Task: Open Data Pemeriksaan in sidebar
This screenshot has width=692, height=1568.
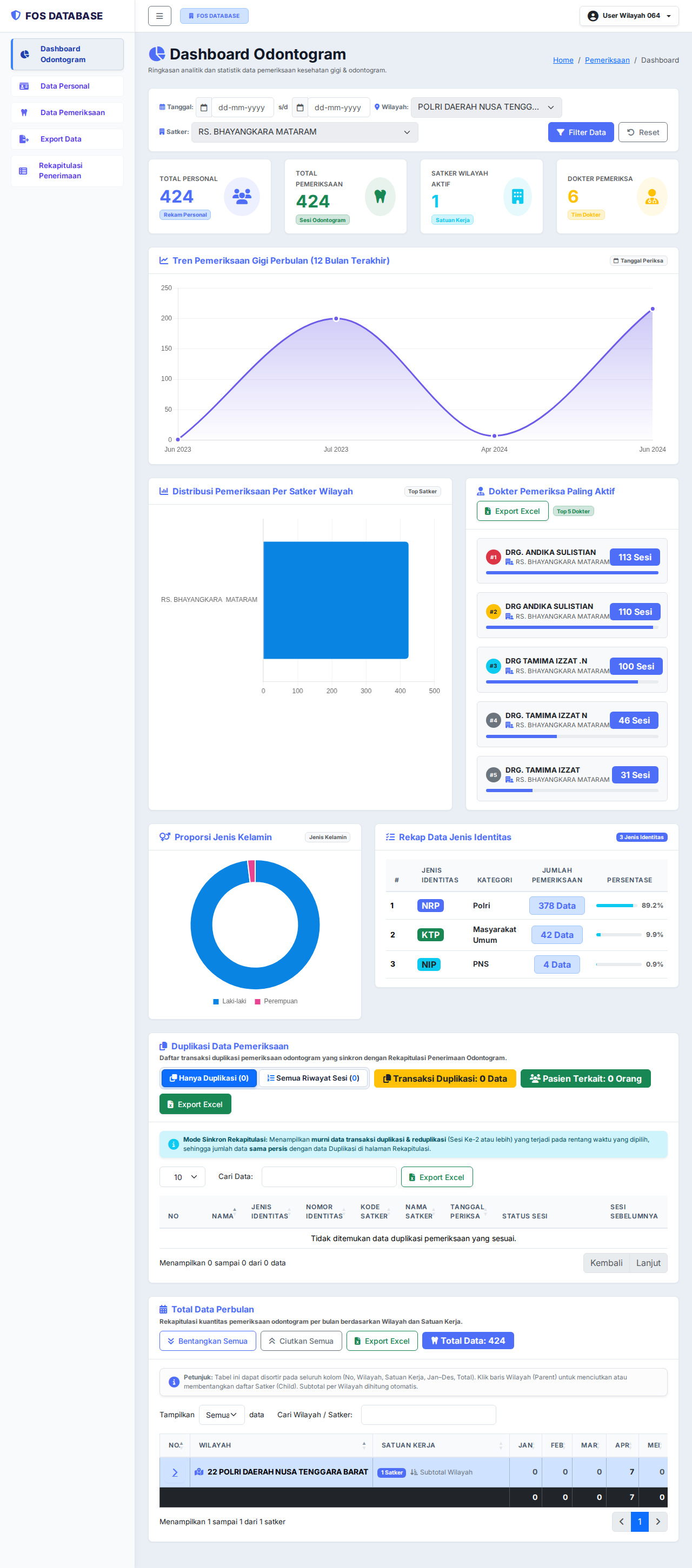Action: click(x=67, y=112)
